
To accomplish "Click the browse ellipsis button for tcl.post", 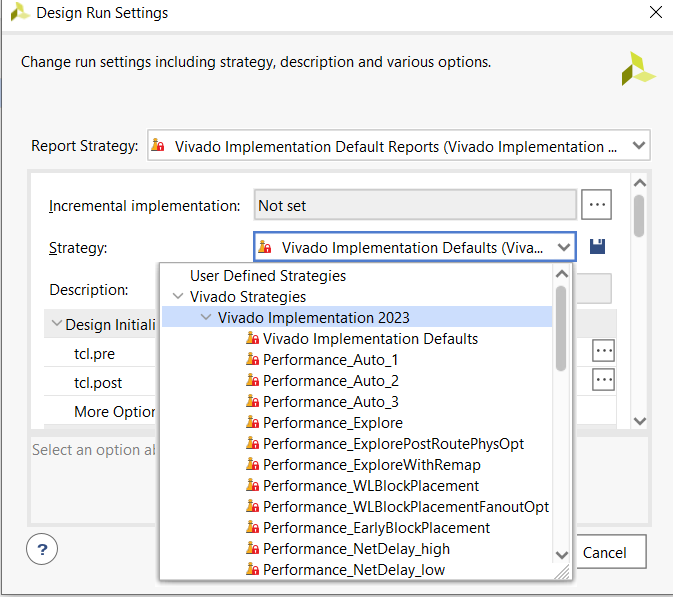I will [602, 380].
